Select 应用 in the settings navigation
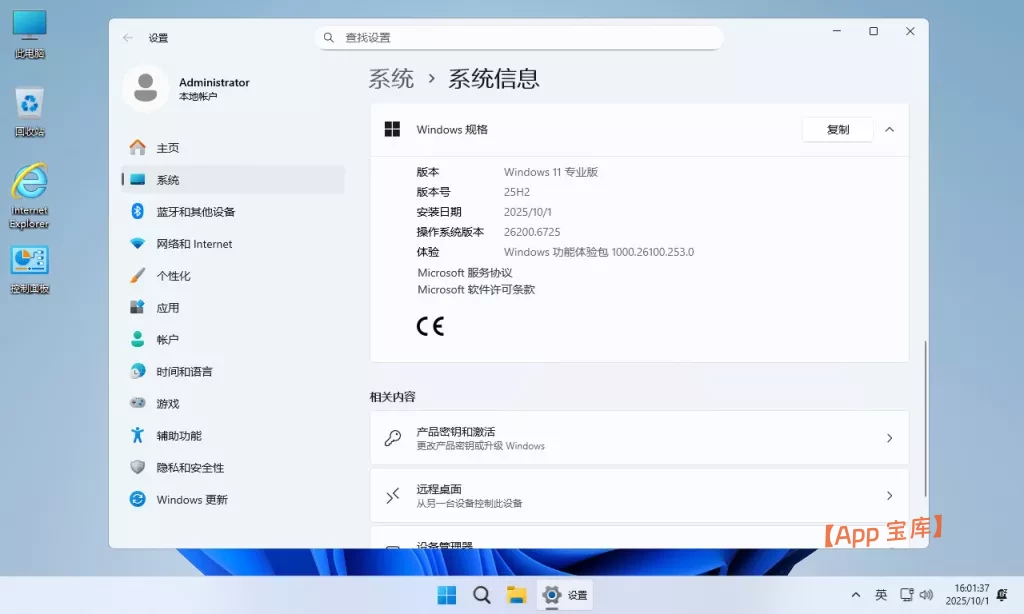The height and width of the screenshot is (614, 1024). (x=136, y=307)
